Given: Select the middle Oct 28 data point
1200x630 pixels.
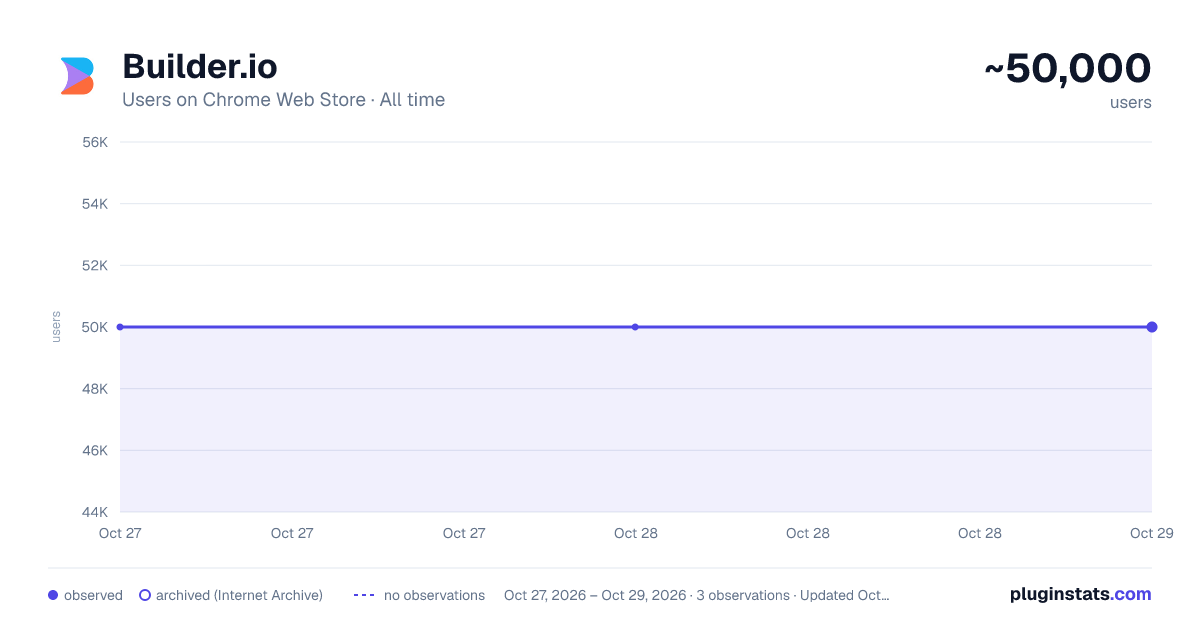Looking at the screenshot, I should (x=635, y=327).
